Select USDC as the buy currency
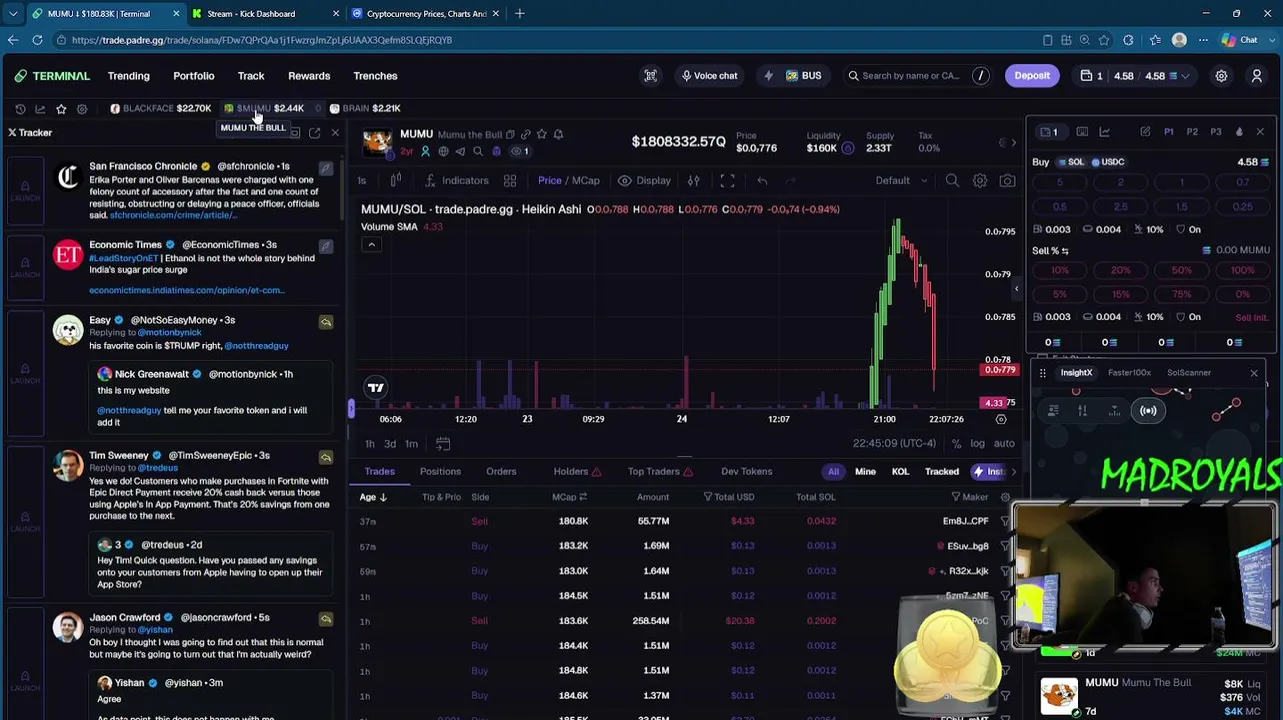Image resolution: width=1283 pixels, height=720 pixels. pyautogui.click(x=1108, y=162)
